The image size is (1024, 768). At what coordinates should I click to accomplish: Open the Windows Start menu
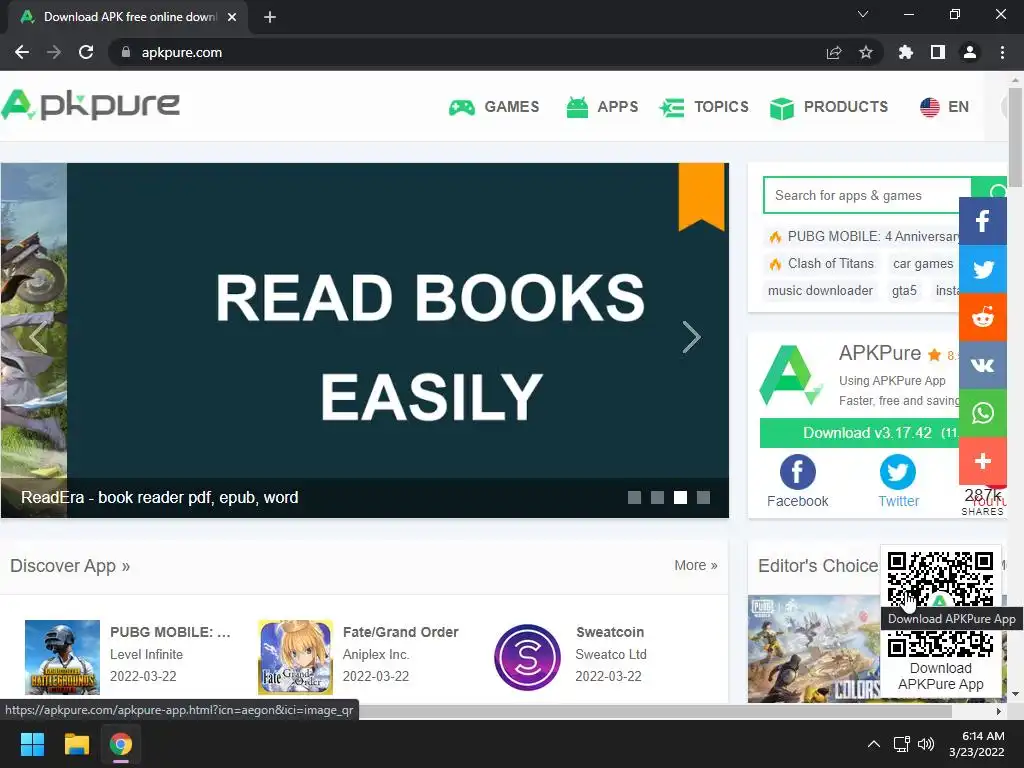pos(32,744)
